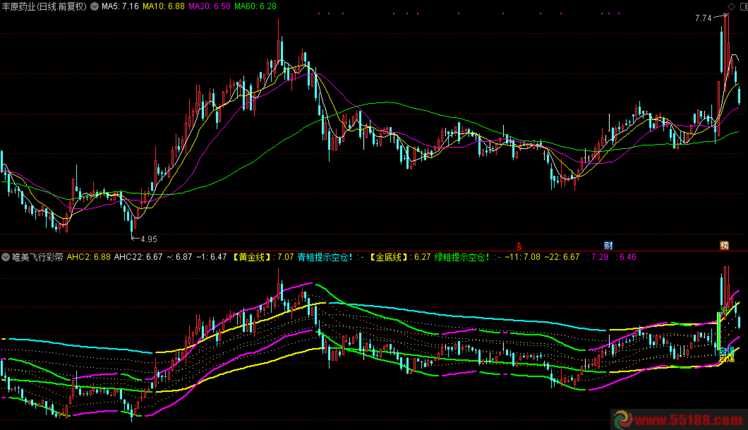748x430 pixels.
Task: Click the 【金底线】 6.27 label
Action: (x=399, y=257)
